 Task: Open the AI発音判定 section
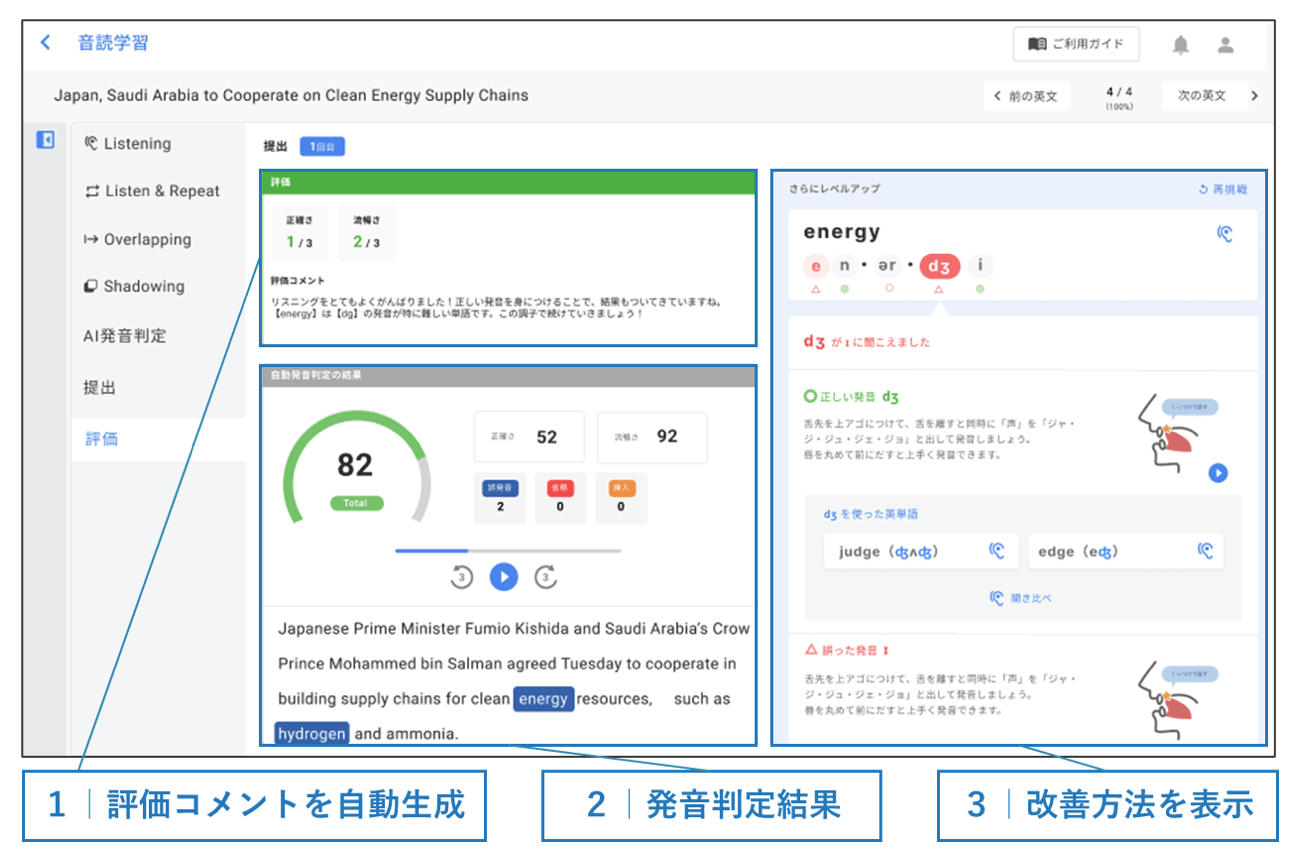[125, 336]
